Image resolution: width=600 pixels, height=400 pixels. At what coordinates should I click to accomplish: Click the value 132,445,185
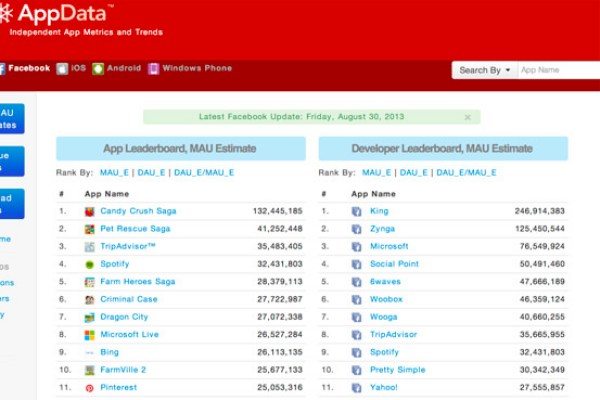[x=278, y=211]
